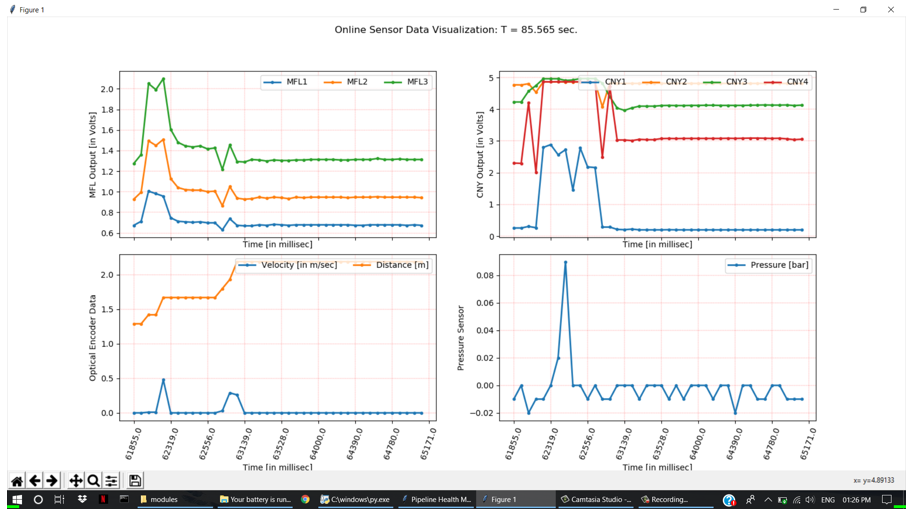Open the volume control in tray
This screenshot has height=510, width=914.
click(809, 500)
